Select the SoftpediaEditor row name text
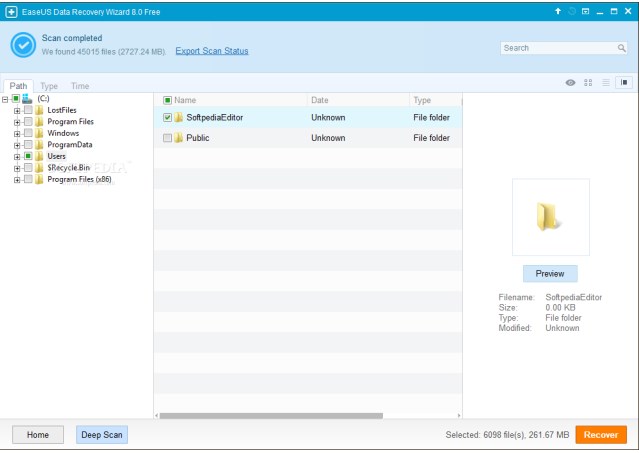Screen dimensions: 639x453 [215, 117]
